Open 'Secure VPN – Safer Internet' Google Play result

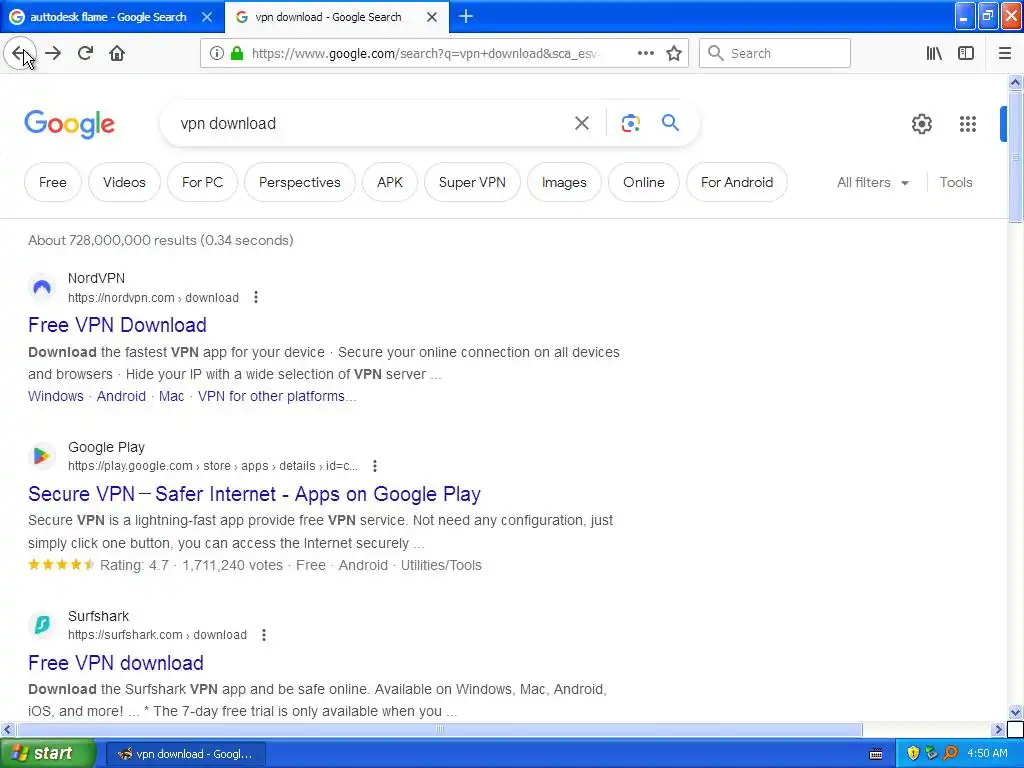(x=255, y=494)
